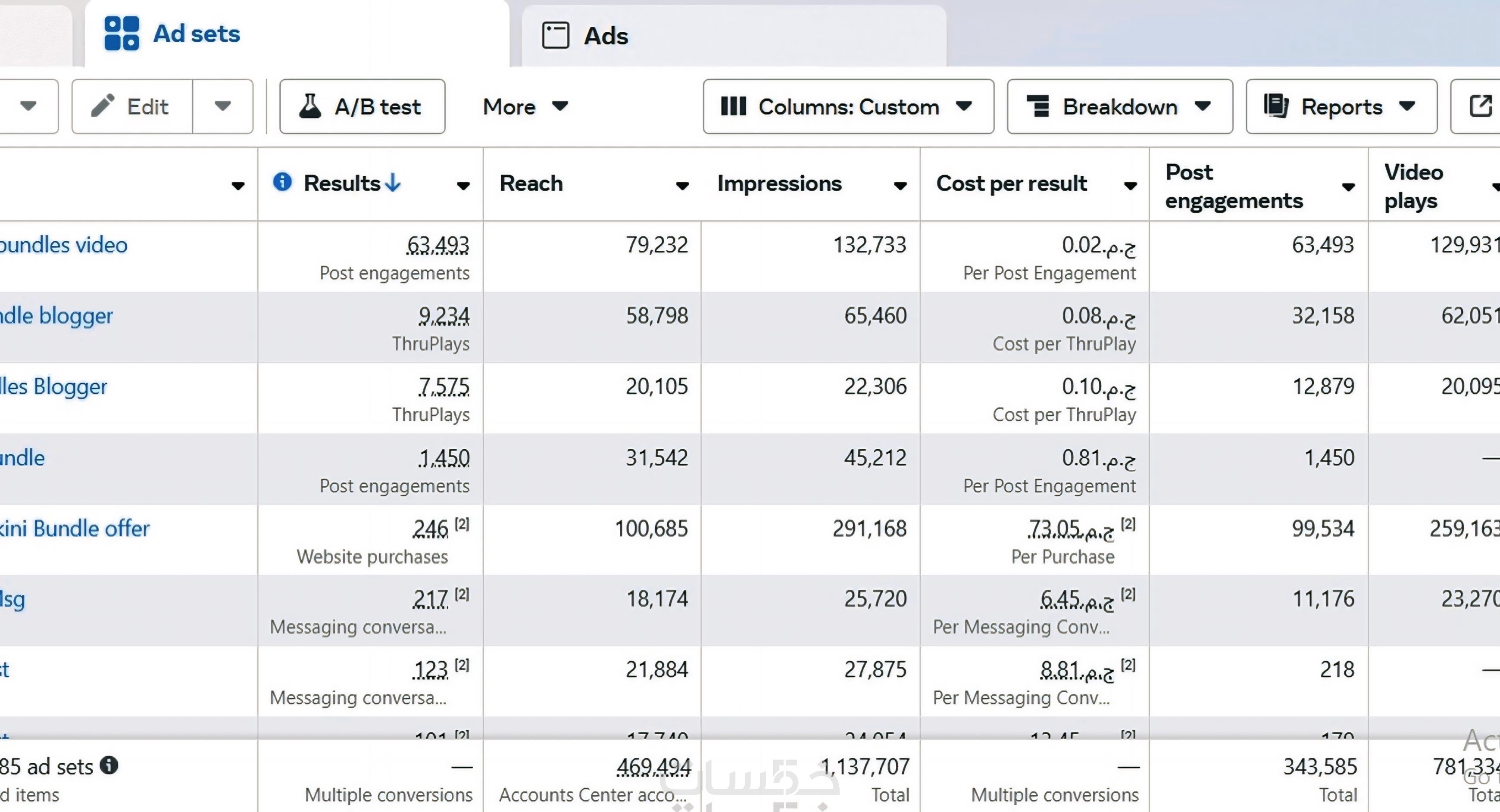Click the Reports documents icon

pyautogui.click(x=1275, y=106)
